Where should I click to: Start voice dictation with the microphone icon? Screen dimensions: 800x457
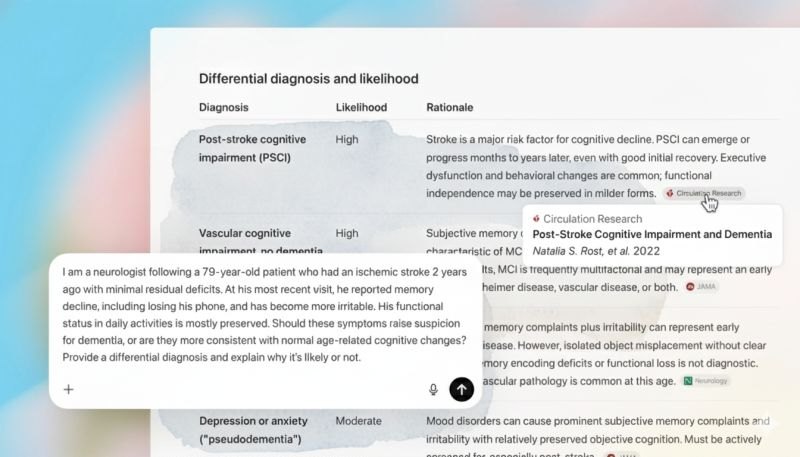coord(433,390)
